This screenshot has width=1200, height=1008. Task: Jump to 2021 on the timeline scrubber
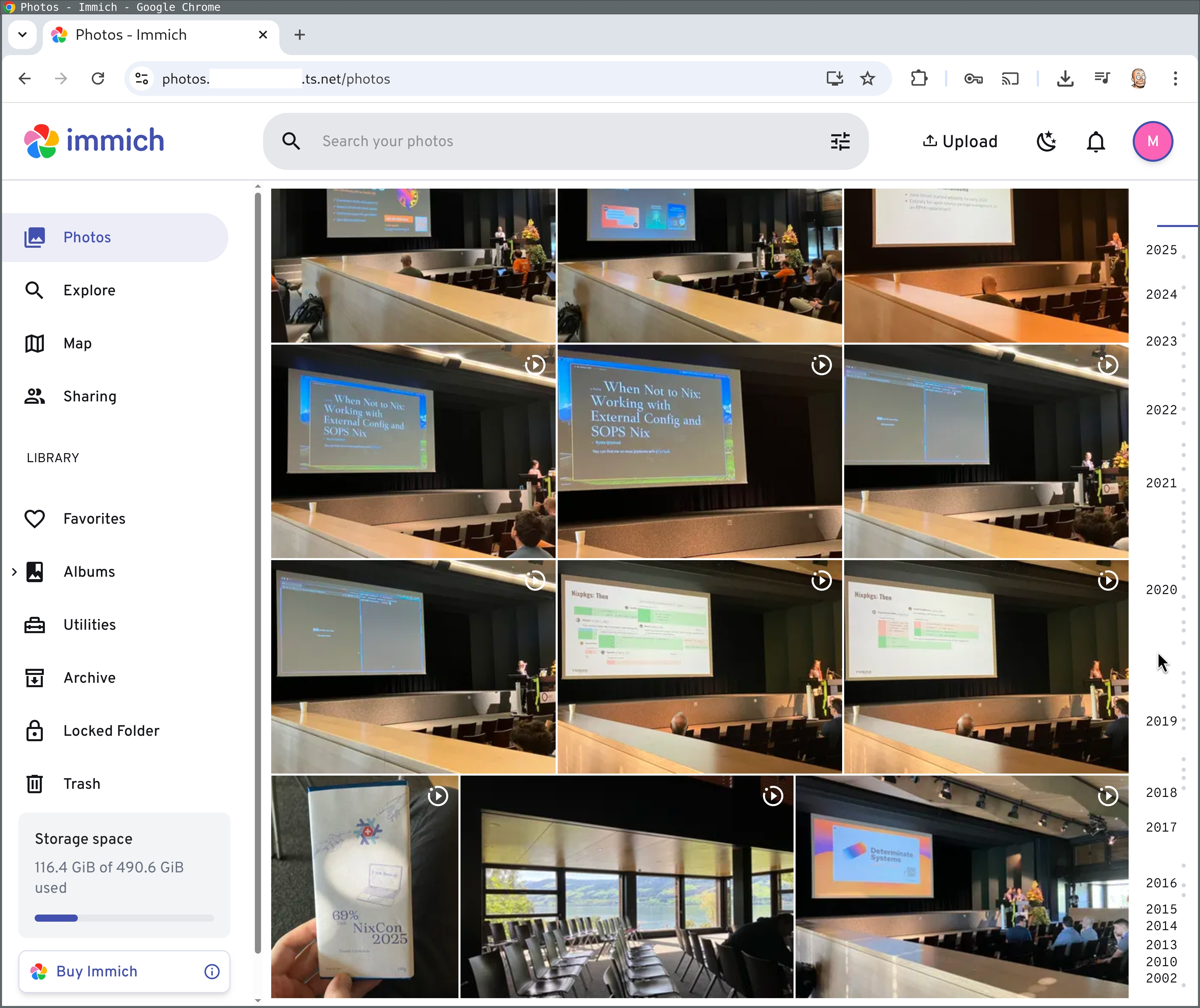click(1161, 483)
